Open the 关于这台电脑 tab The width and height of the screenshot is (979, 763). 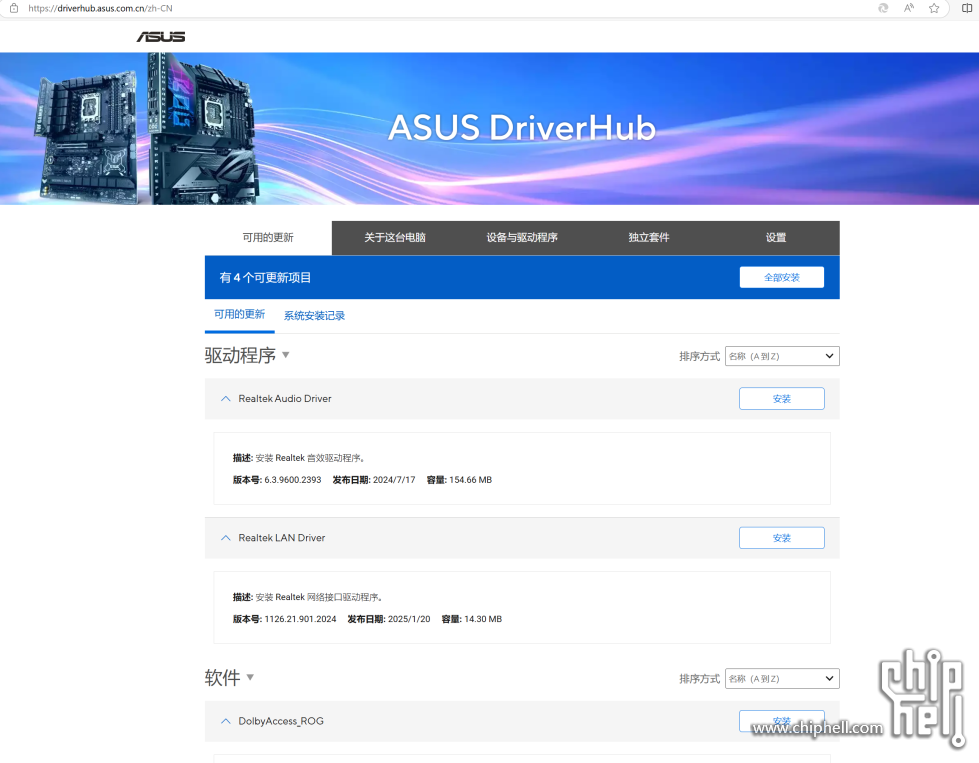(395, 238)
